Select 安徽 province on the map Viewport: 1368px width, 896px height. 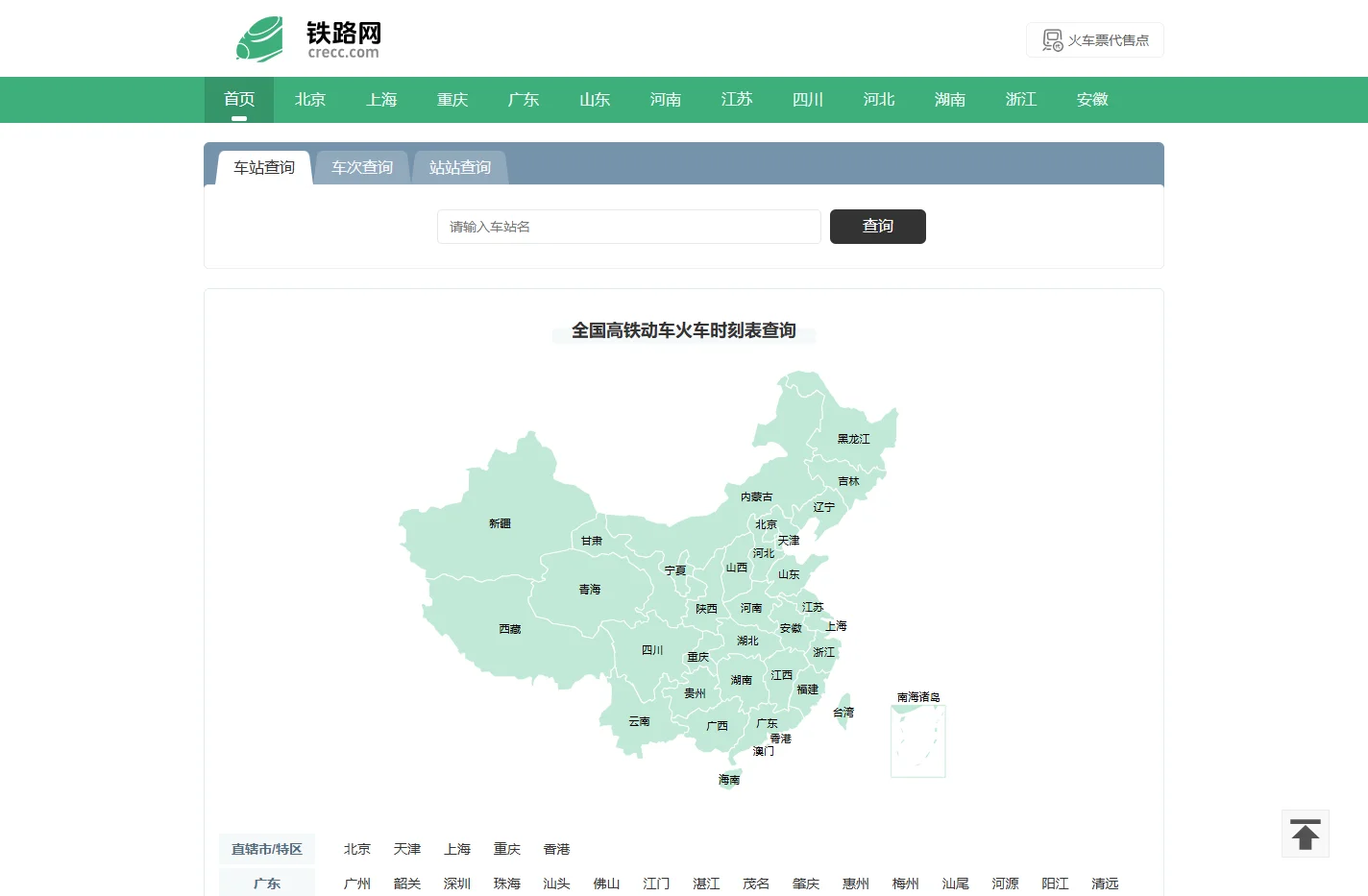[x=791, y=628]
